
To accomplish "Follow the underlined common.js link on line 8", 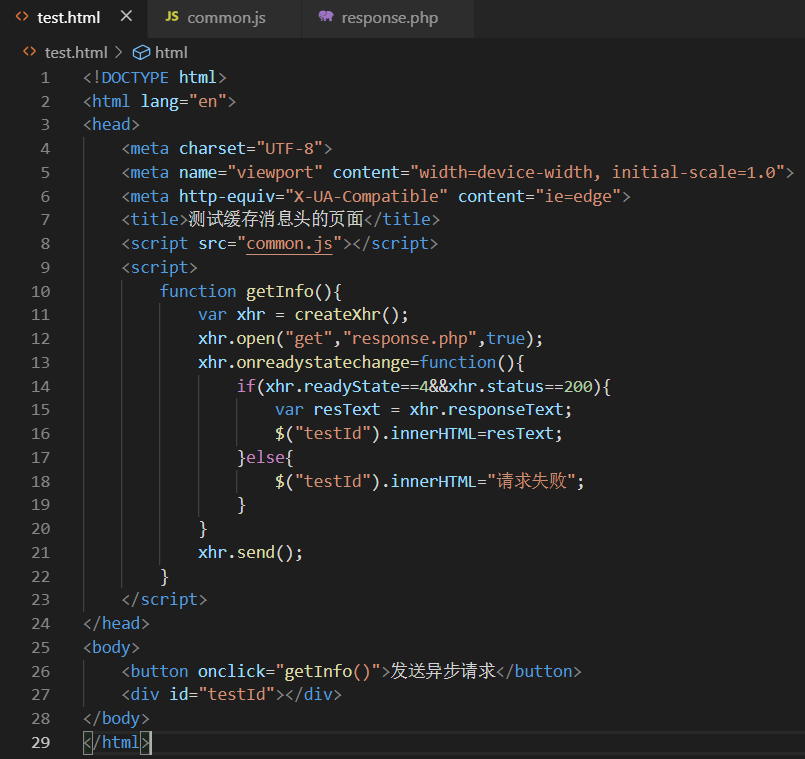I will (x=289, y=243).
